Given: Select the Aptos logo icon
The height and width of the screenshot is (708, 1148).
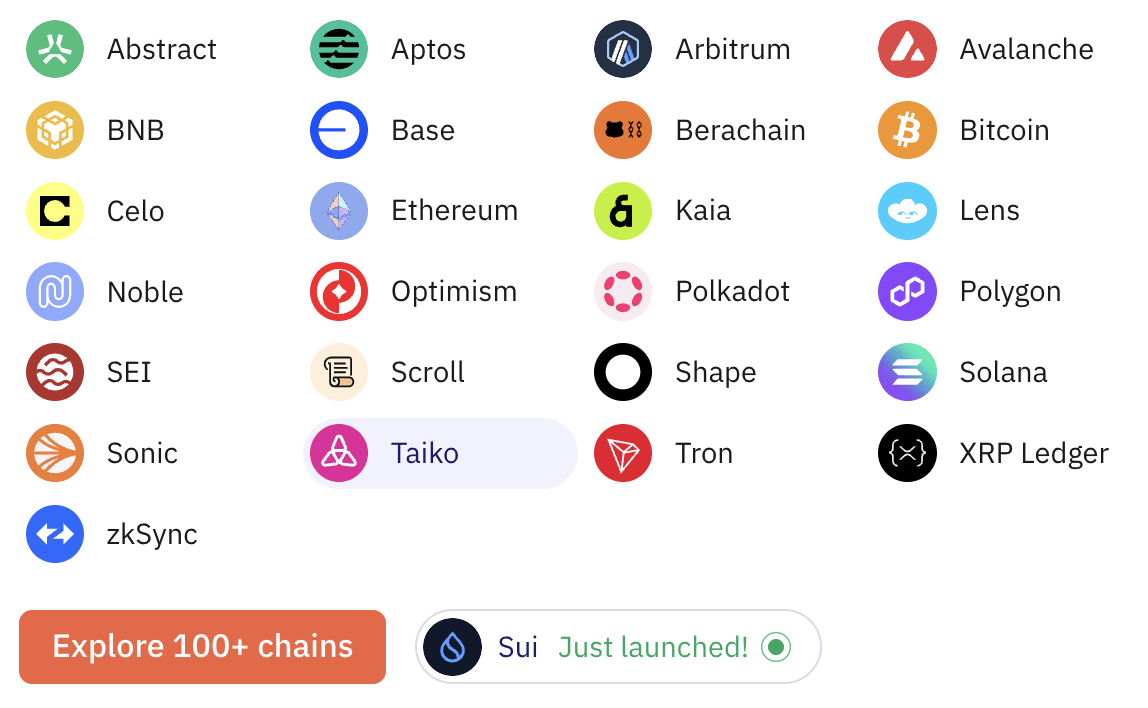Looking at the screenshot, I should 339,49.
